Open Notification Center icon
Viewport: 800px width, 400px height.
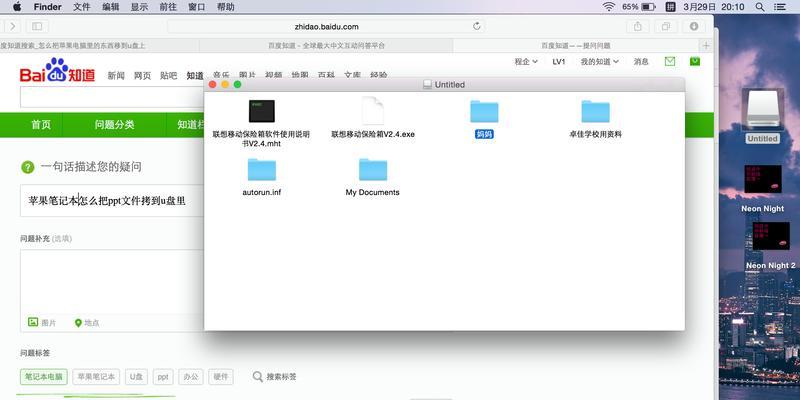tap(780, 7)
